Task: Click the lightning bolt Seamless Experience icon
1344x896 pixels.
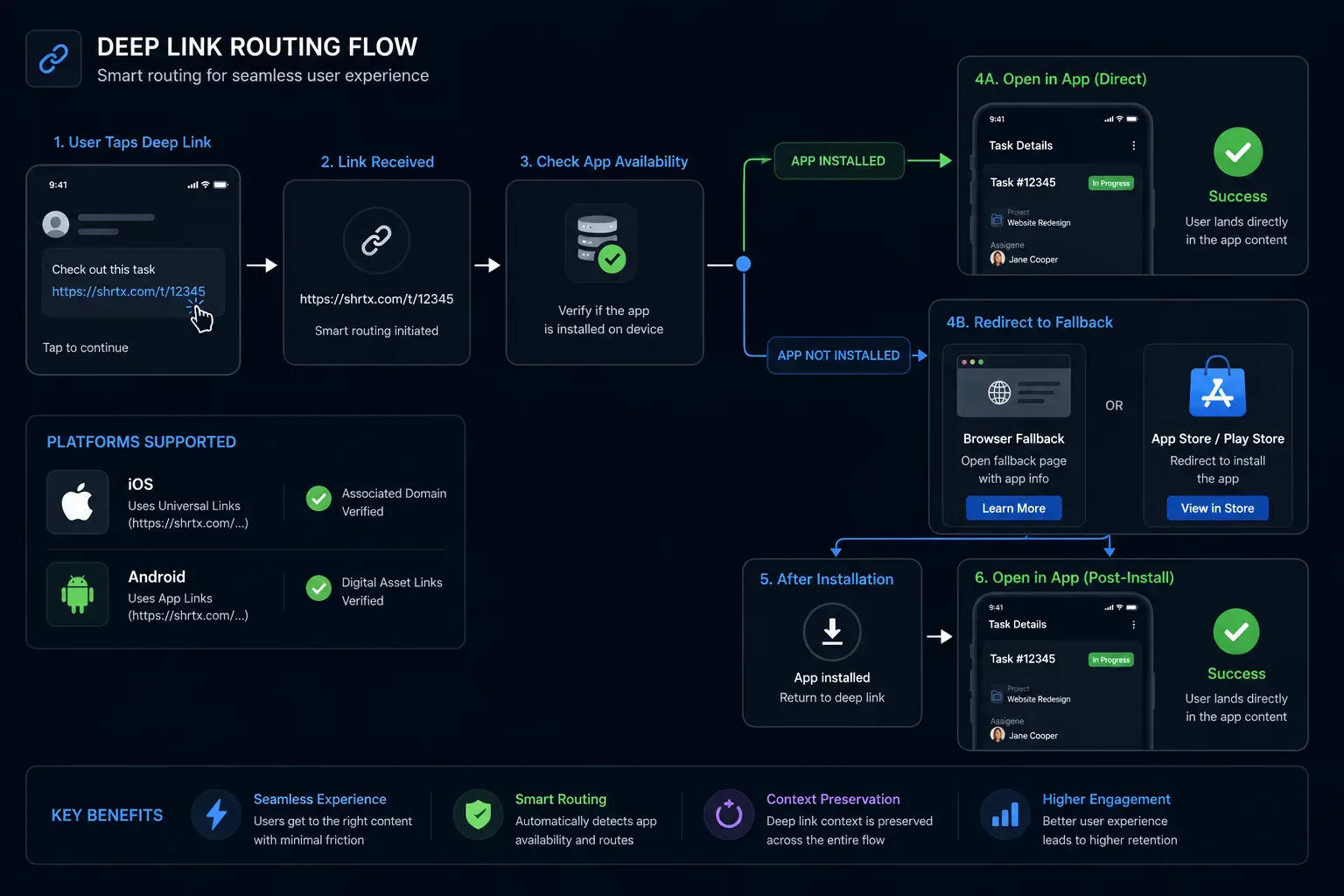Action: click(x=216, y=815)
